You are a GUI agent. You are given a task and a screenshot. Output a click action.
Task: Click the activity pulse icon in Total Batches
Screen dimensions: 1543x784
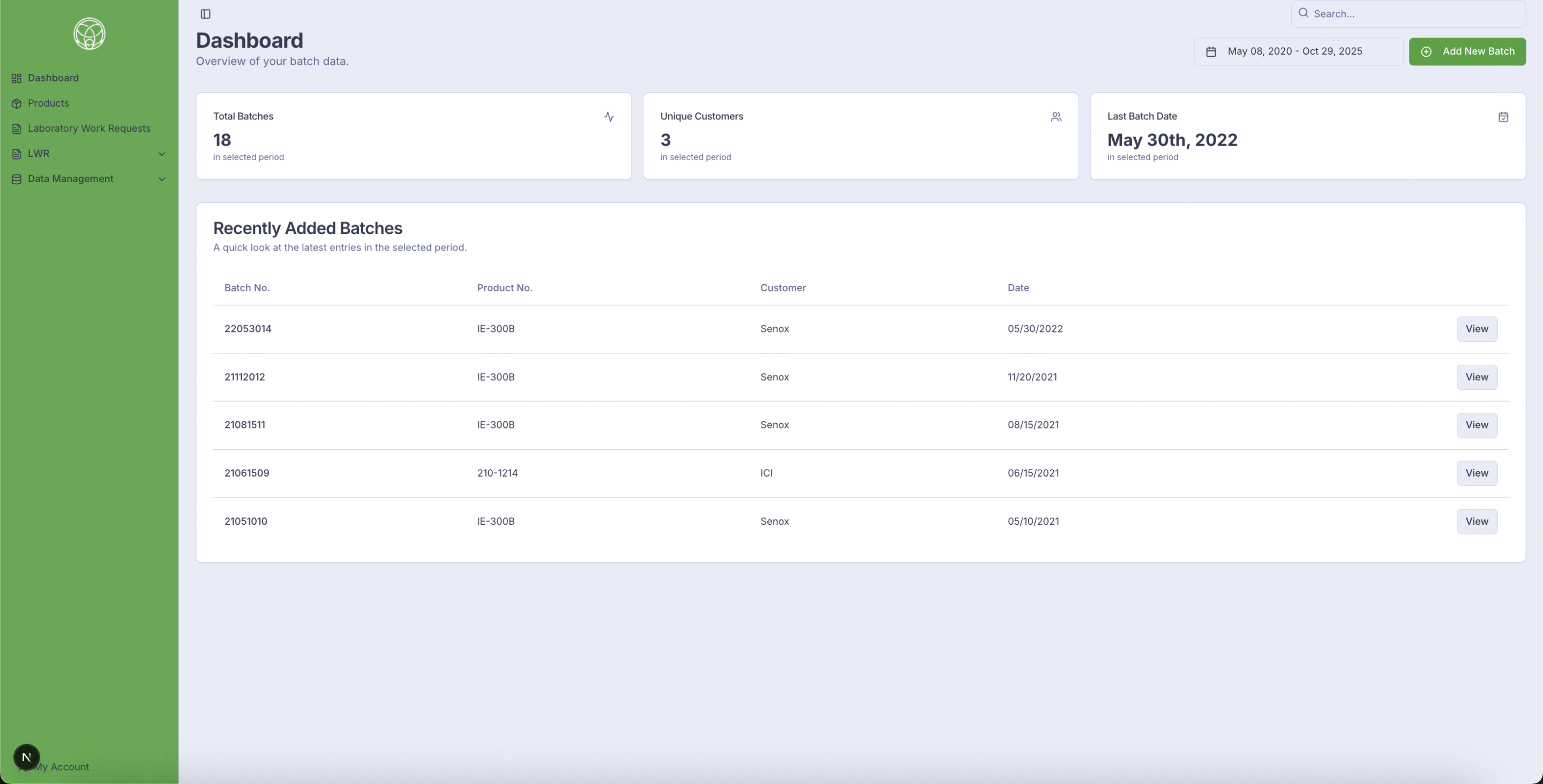(609, 117)
